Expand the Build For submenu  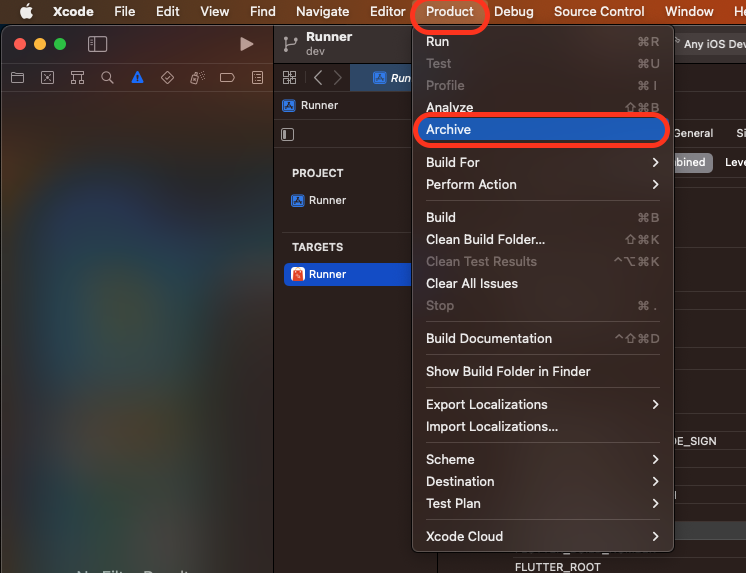(x=542, y=162)
